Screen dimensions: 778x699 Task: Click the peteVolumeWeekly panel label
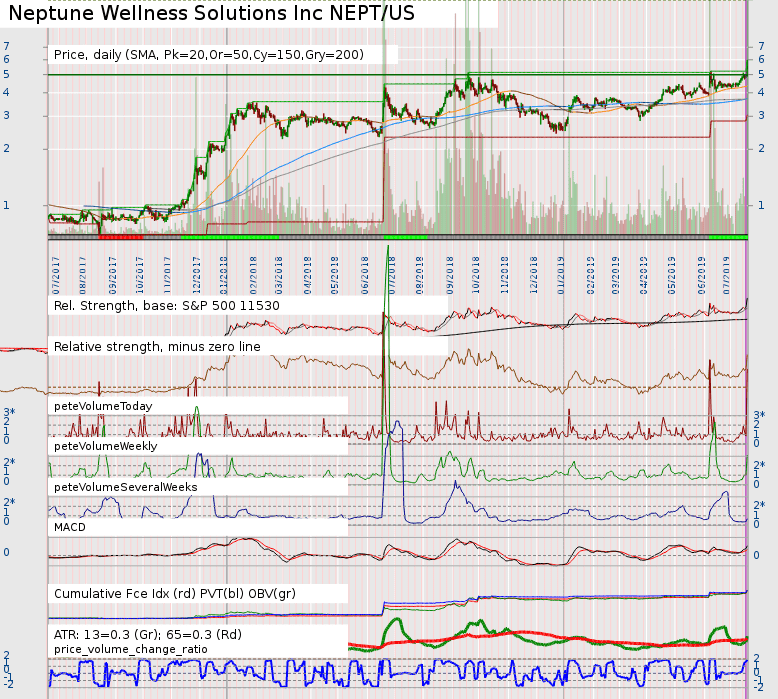pos(105,446)
